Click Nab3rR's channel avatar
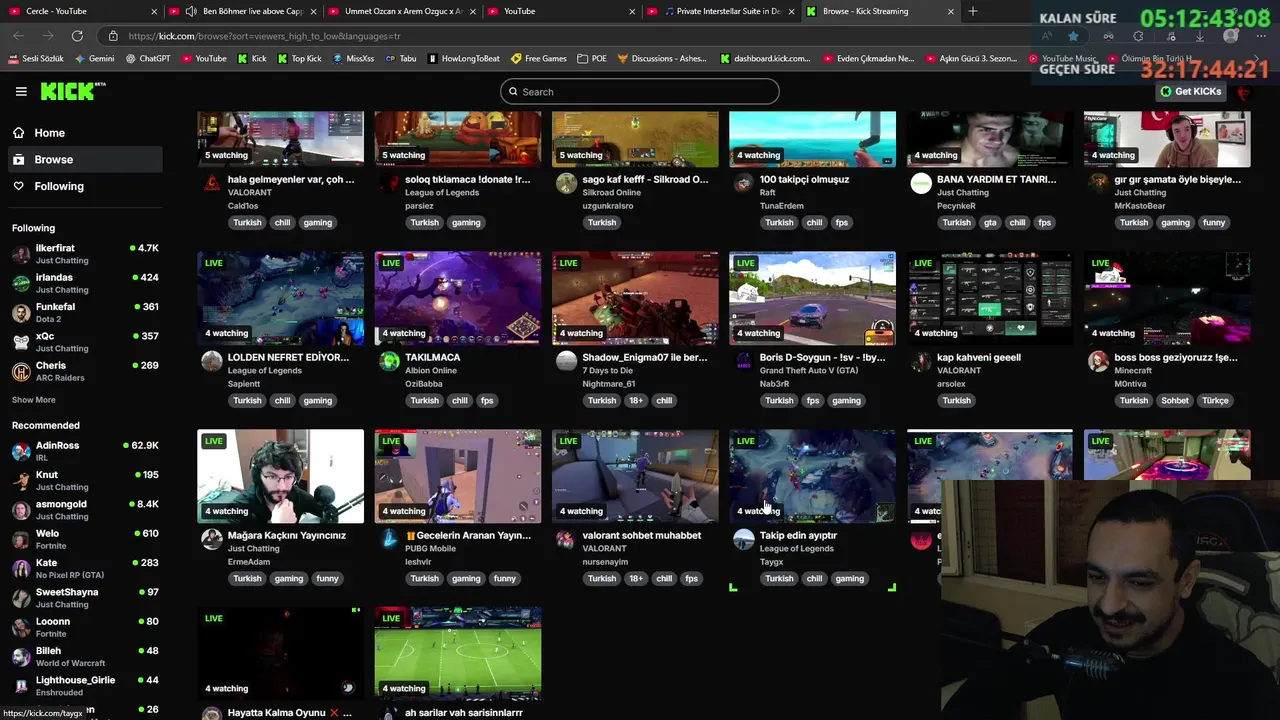The height and width of the screenshot is (720, 1280). click(743, 361)
